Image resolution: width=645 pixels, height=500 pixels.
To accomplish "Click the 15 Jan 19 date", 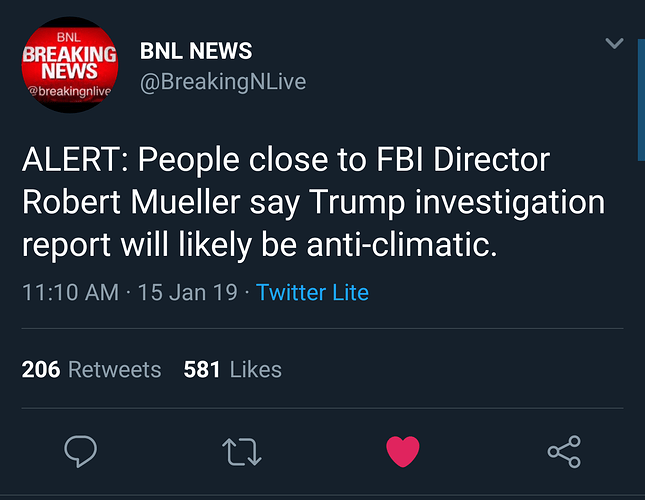I will click(188, 292).
